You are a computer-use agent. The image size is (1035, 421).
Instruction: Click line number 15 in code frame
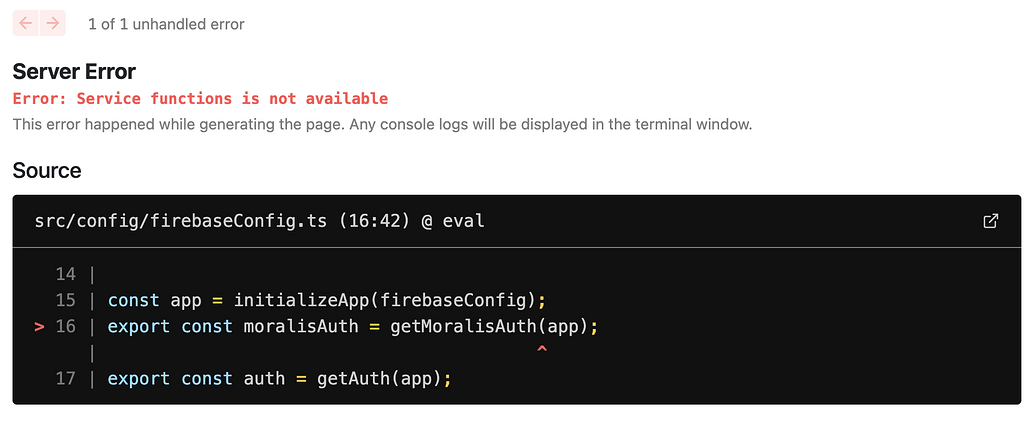point(66,300)
